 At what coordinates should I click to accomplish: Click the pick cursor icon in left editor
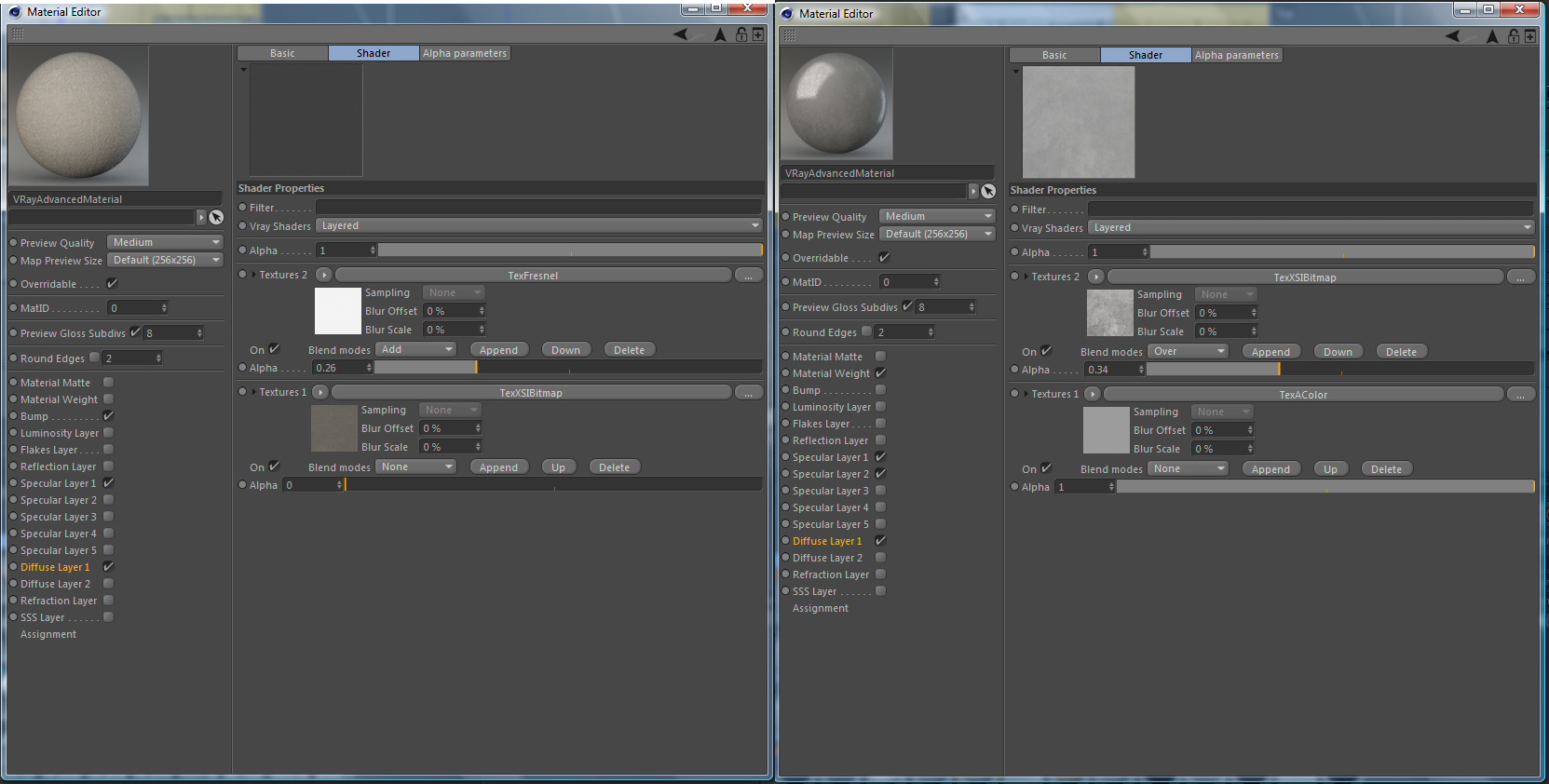(x=216, y=217)
